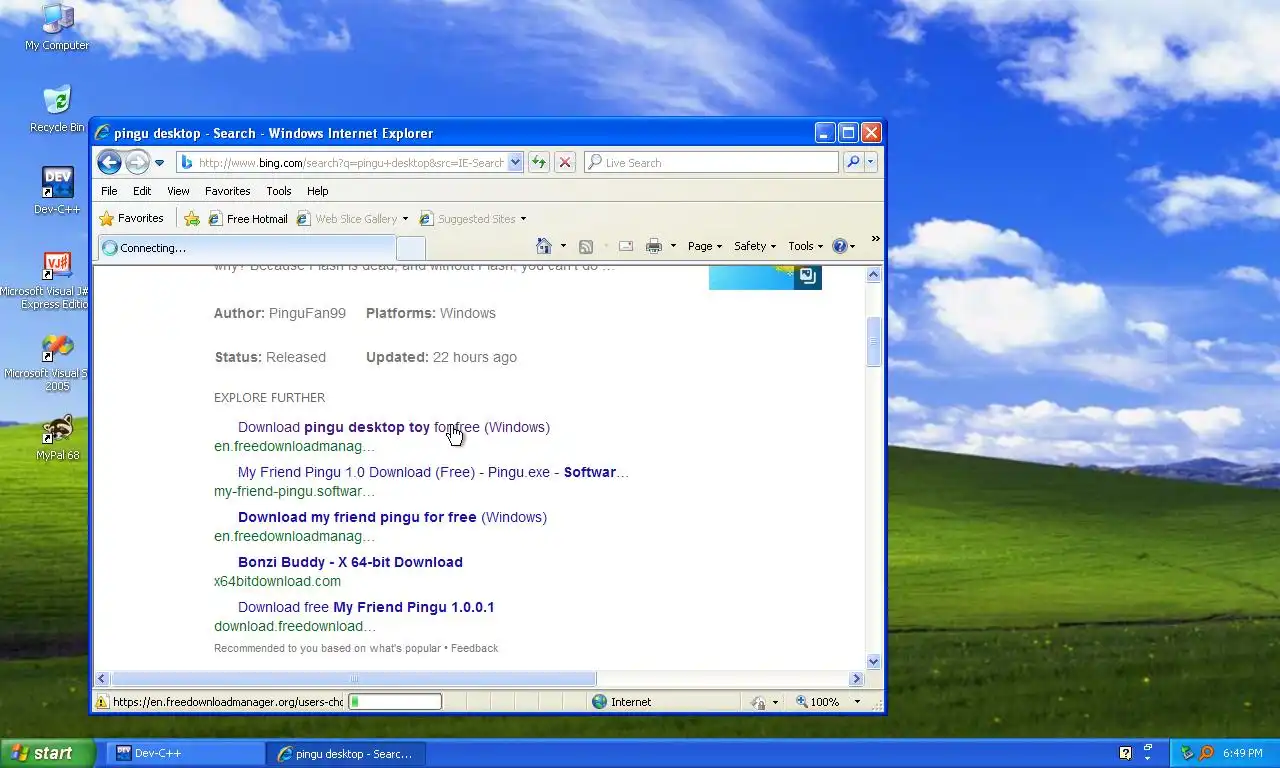Open the Windows Start button

[x=47, y=753]
